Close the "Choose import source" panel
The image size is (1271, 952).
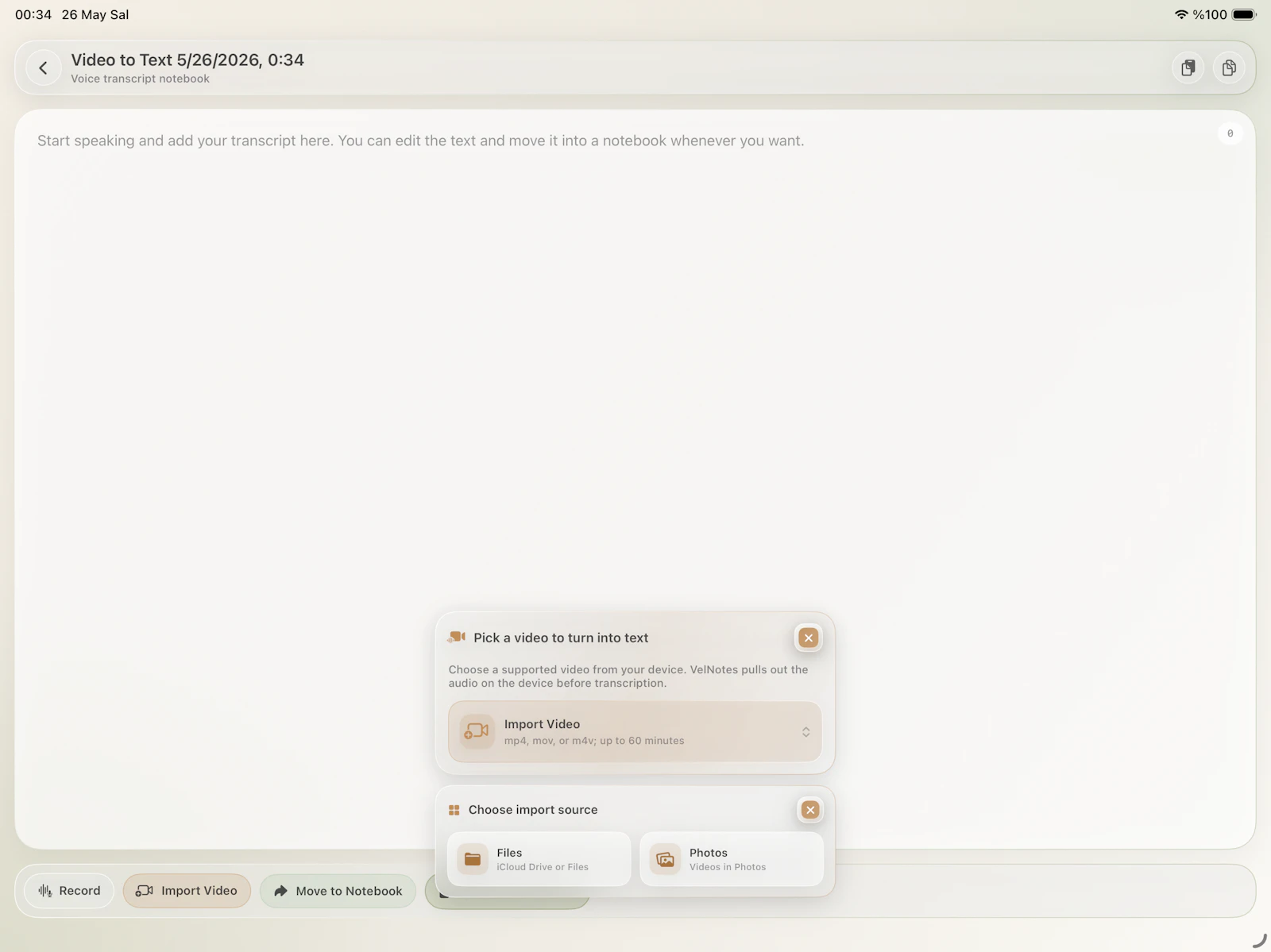809,810
